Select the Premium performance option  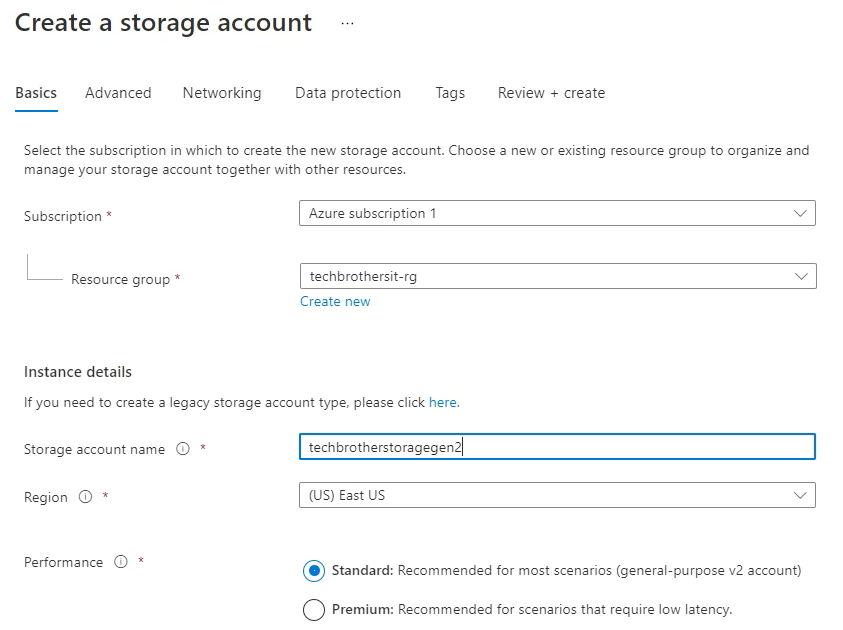[314, 609]
